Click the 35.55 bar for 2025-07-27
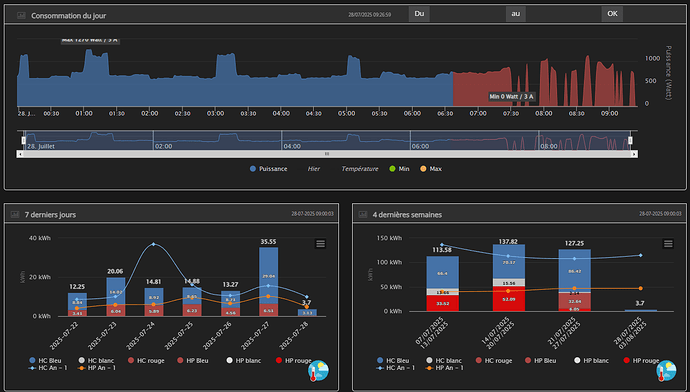Image resolution: width=690 pixels, height=392 pixels. (268, 282)
